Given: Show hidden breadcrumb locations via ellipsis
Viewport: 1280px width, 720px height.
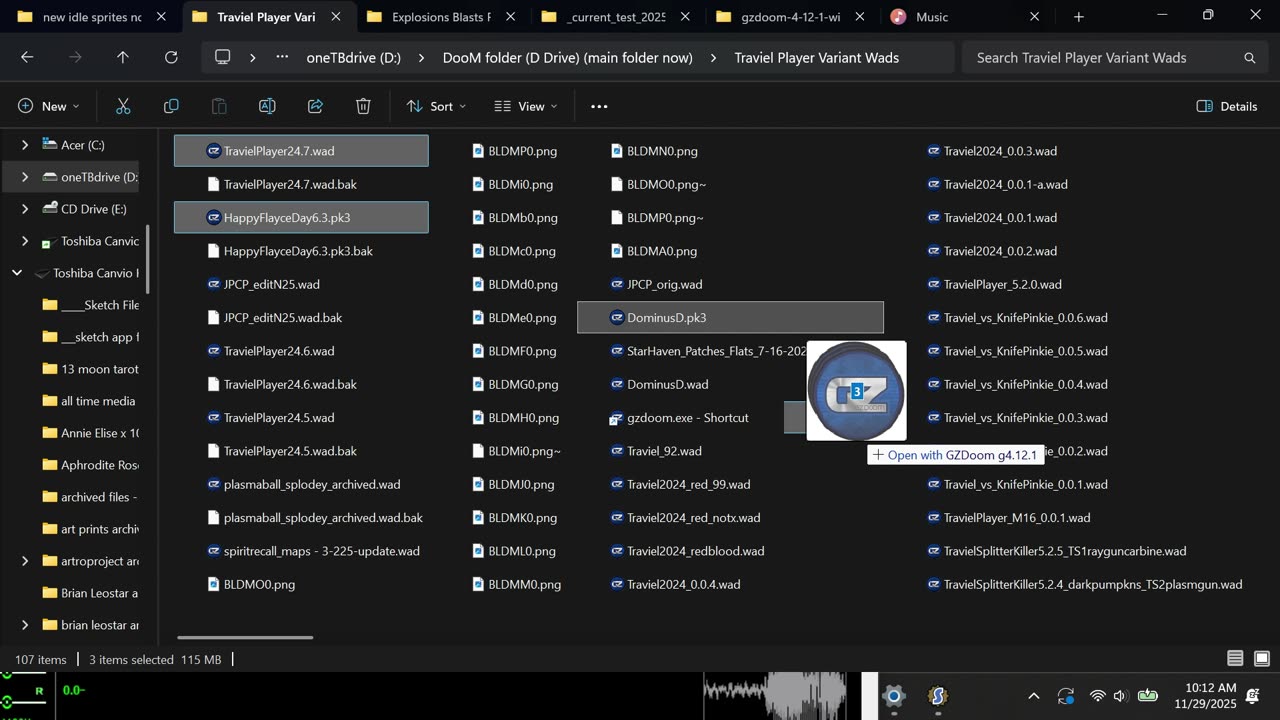Looking at the screenshot, I should pos(283,58).
